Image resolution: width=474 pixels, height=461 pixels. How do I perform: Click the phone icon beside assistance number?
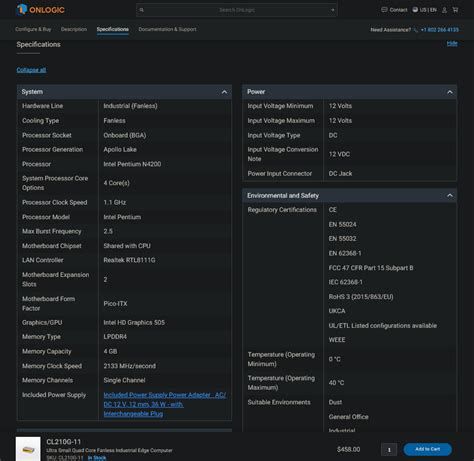click(415, 30)
